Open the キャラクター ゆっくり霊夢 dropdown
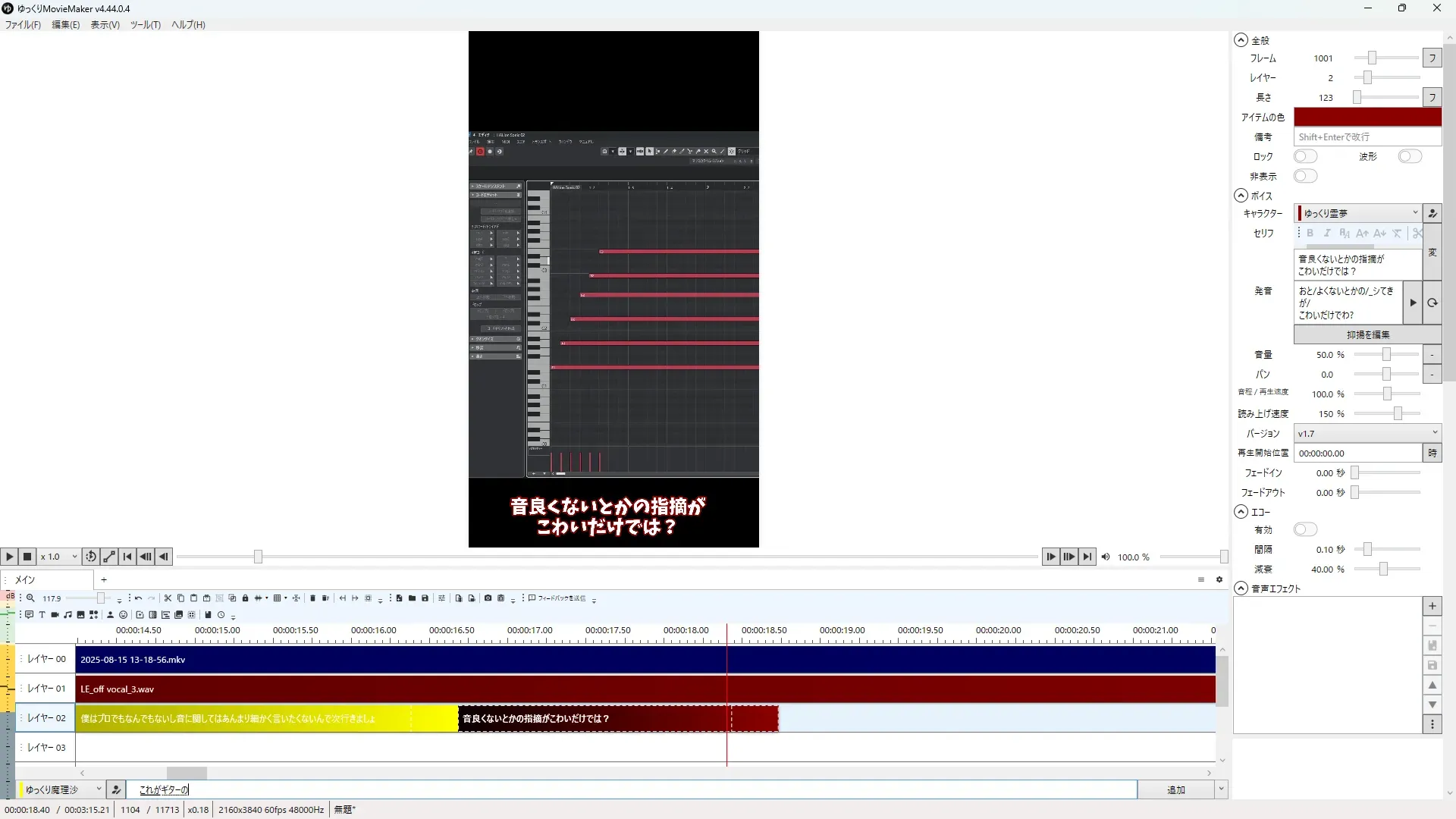 (x=1357, y=213)
